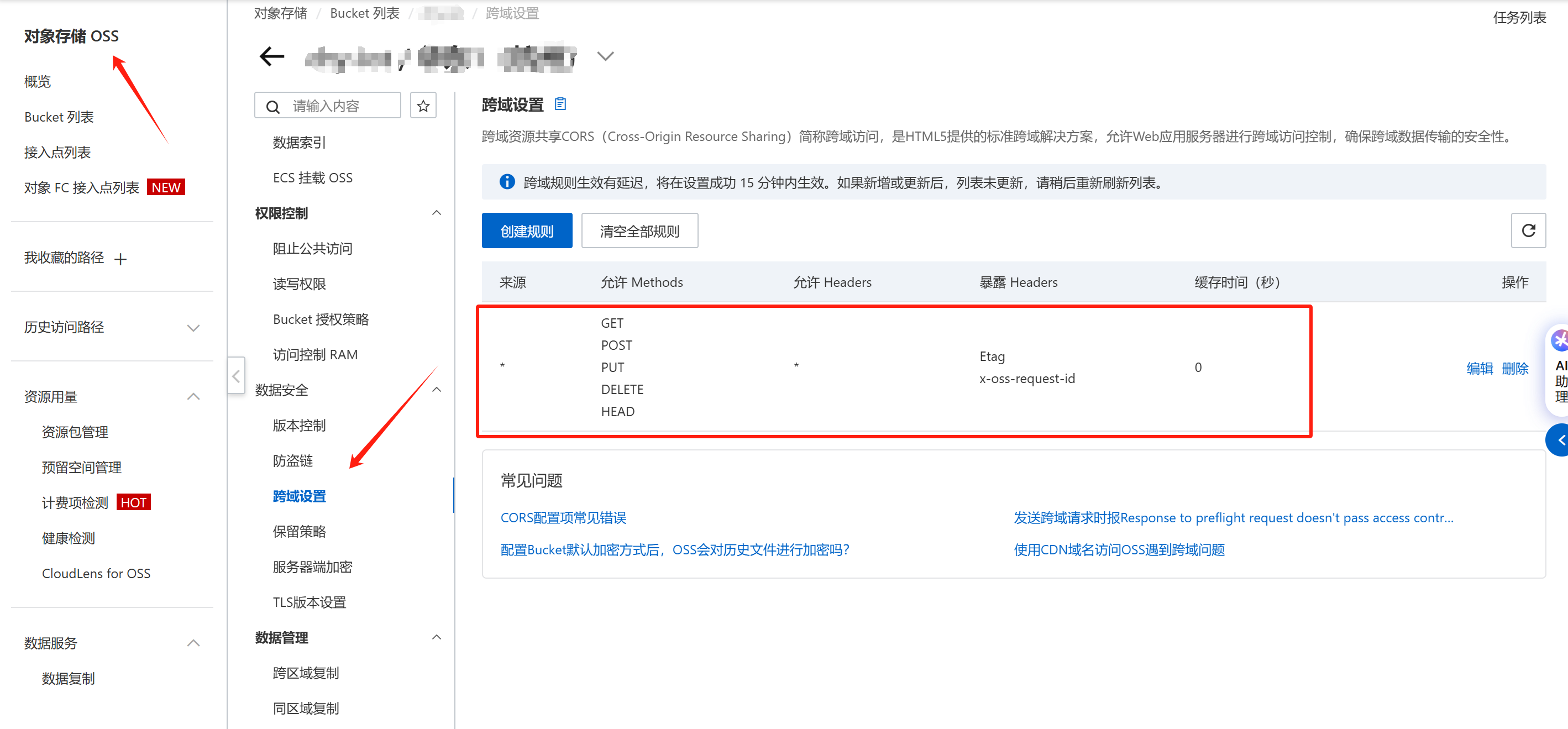
Task: Click the x-oss-request-id exposed header cell
Action: 1027,378
